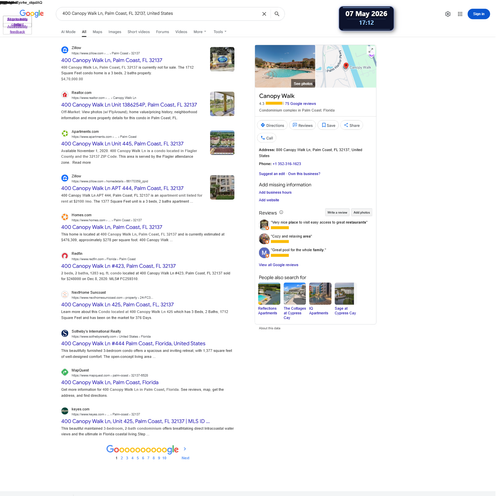Click Suggest an edit link
The height and width of the screenshot is (496, 500).
pyautogui.click(x=272, y=174)
